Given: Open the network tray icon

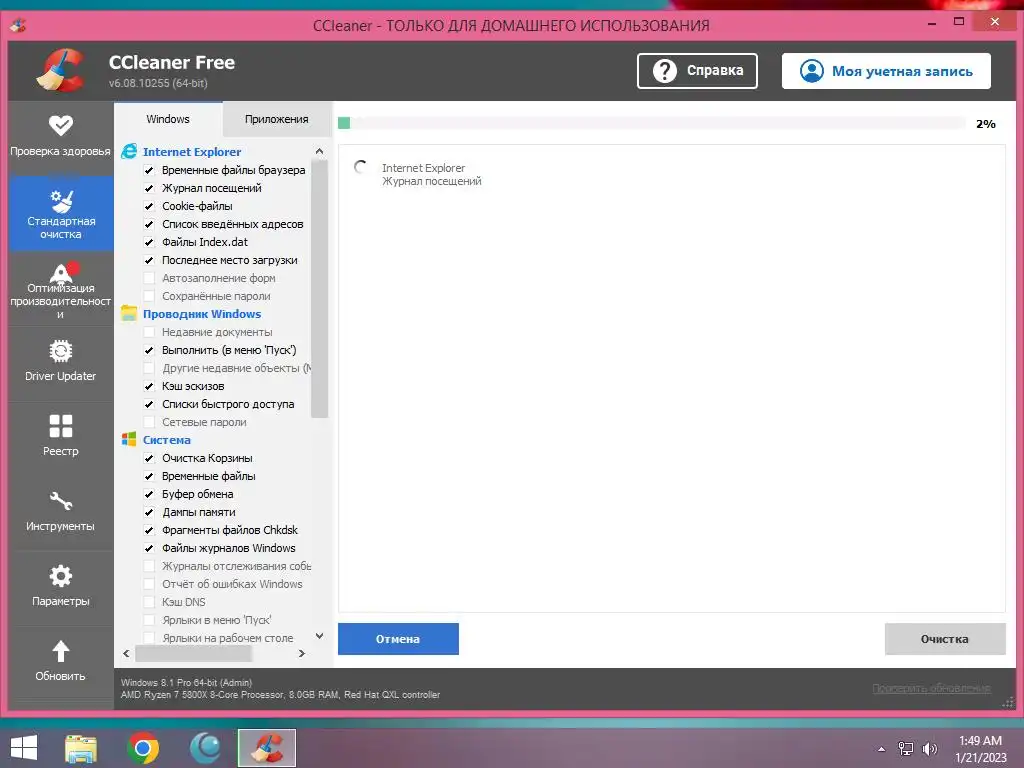Looking at the screenshot, I should pos(906,749).
